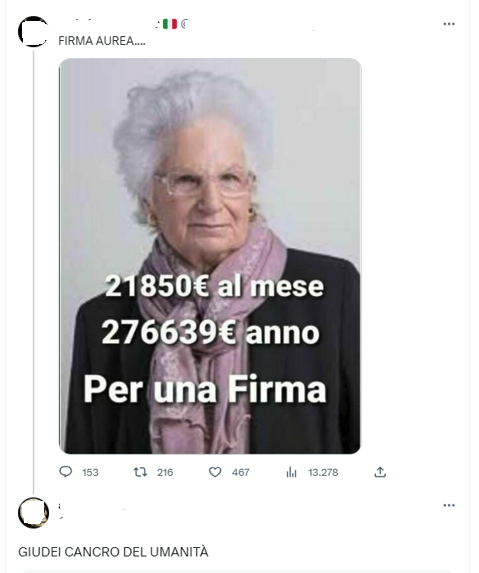
Task: Open the top post author's avatar
Action: (33, 31)
